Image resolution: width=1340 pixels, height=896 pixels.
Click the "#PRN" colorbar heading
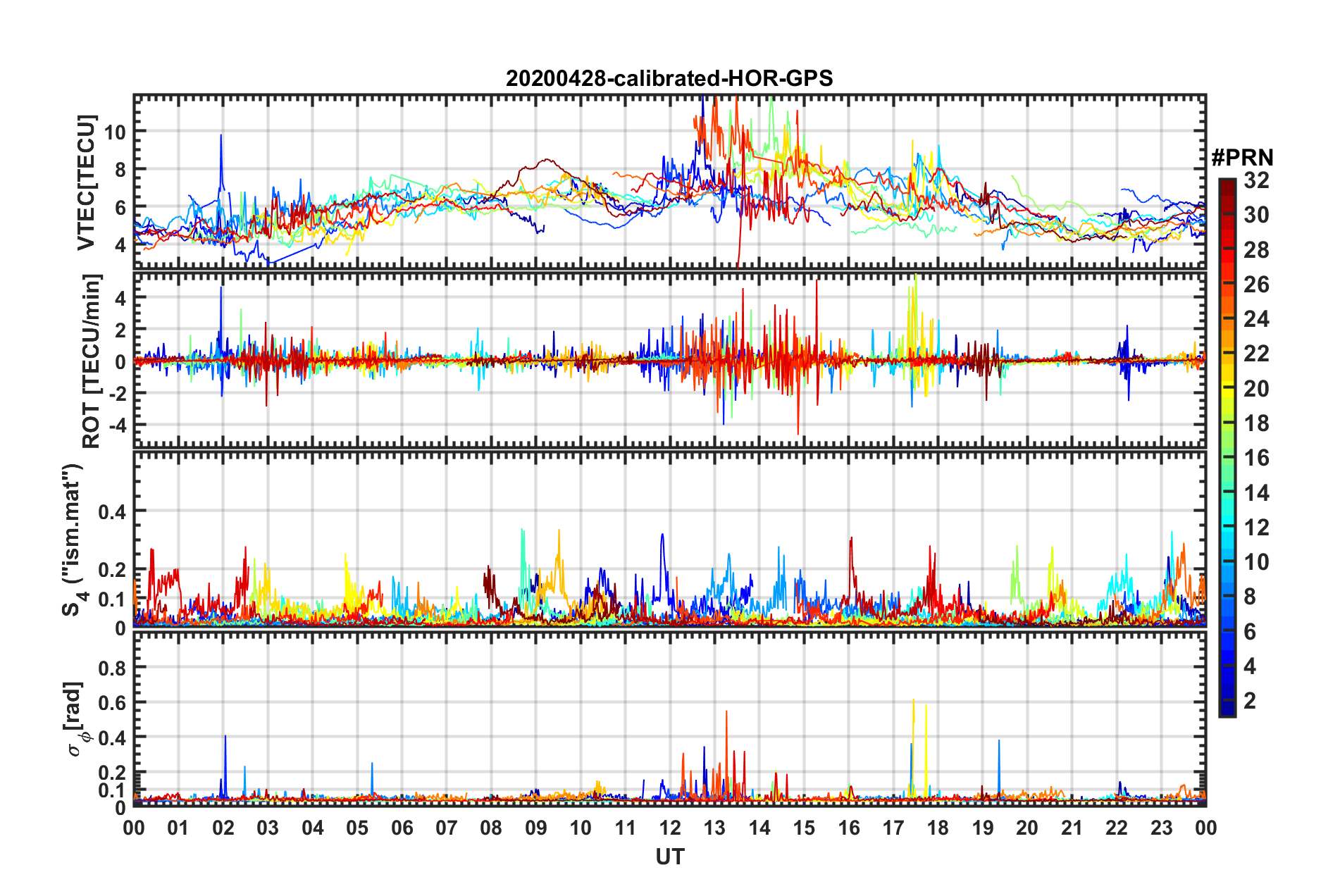tap(1242, 158)
